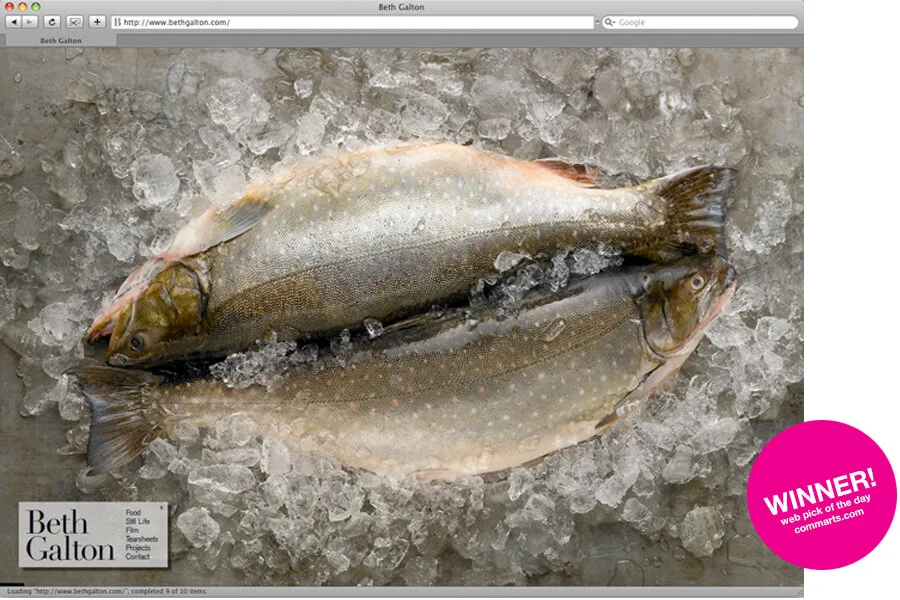This screenshot has width=900, height=600.
Task: Open the Tearsheets section link
Action: click(x=142, y=539)
